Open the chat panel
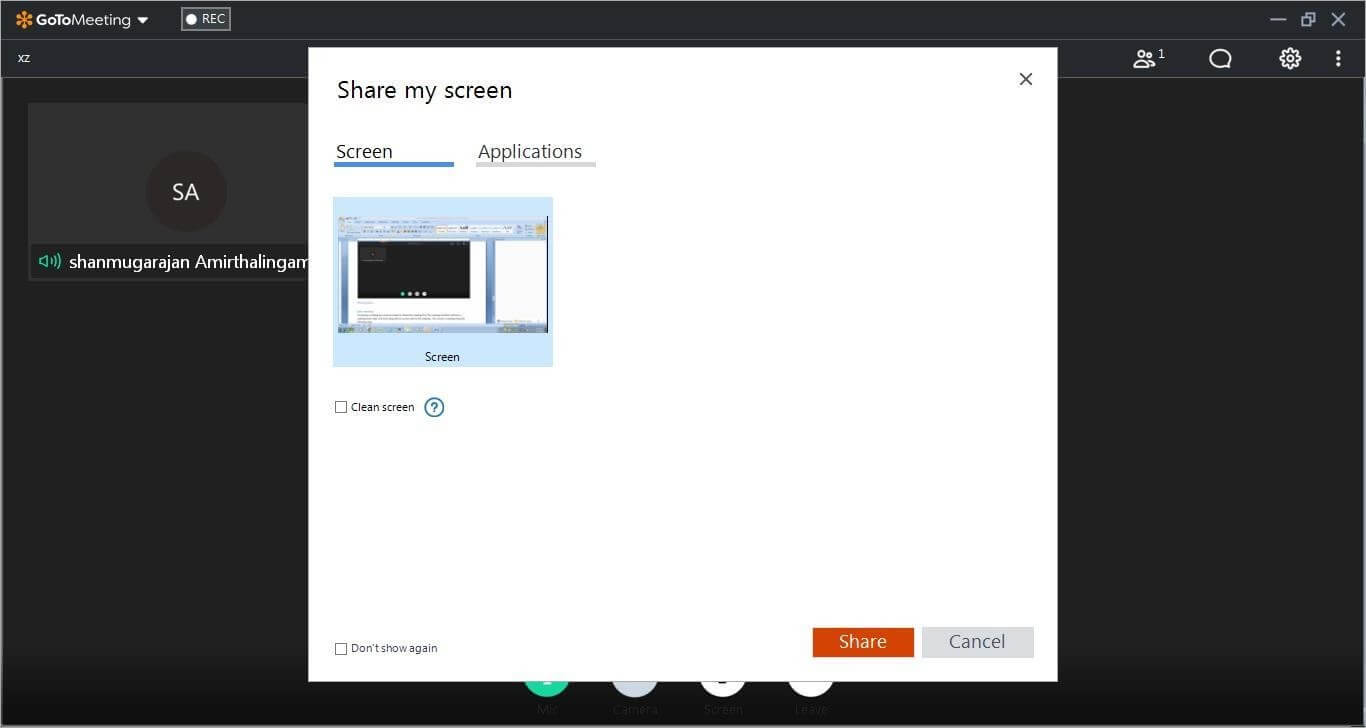Image resolution: width=1366 pixels, height=728 pixels. coord(1219,58)
